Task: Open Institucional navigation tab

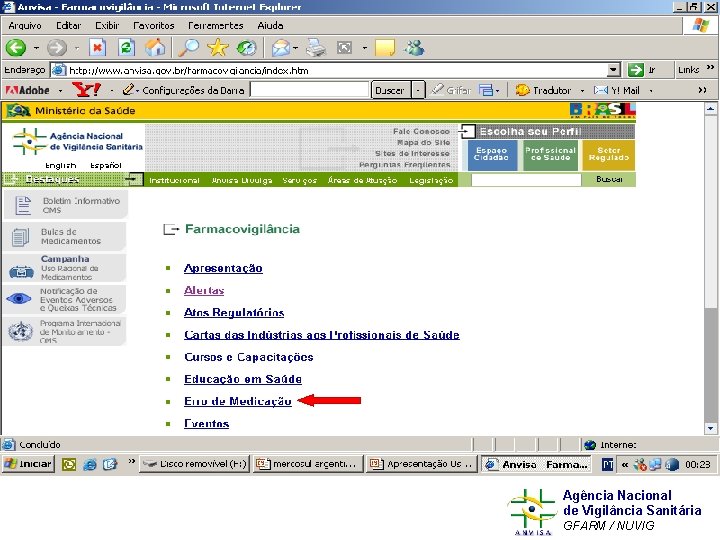Action: pyautogui.click(x=174, y=180)
